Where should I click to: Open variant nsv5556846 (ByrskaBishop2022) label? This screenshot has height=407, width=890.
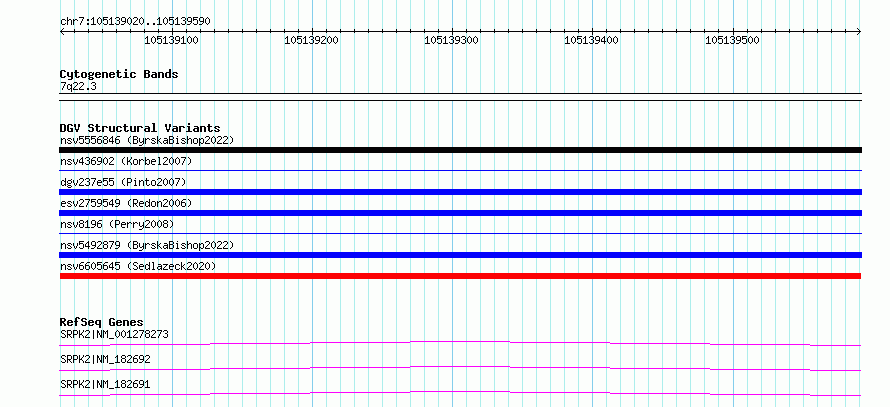pyautogui.click(x=147, y=140)
